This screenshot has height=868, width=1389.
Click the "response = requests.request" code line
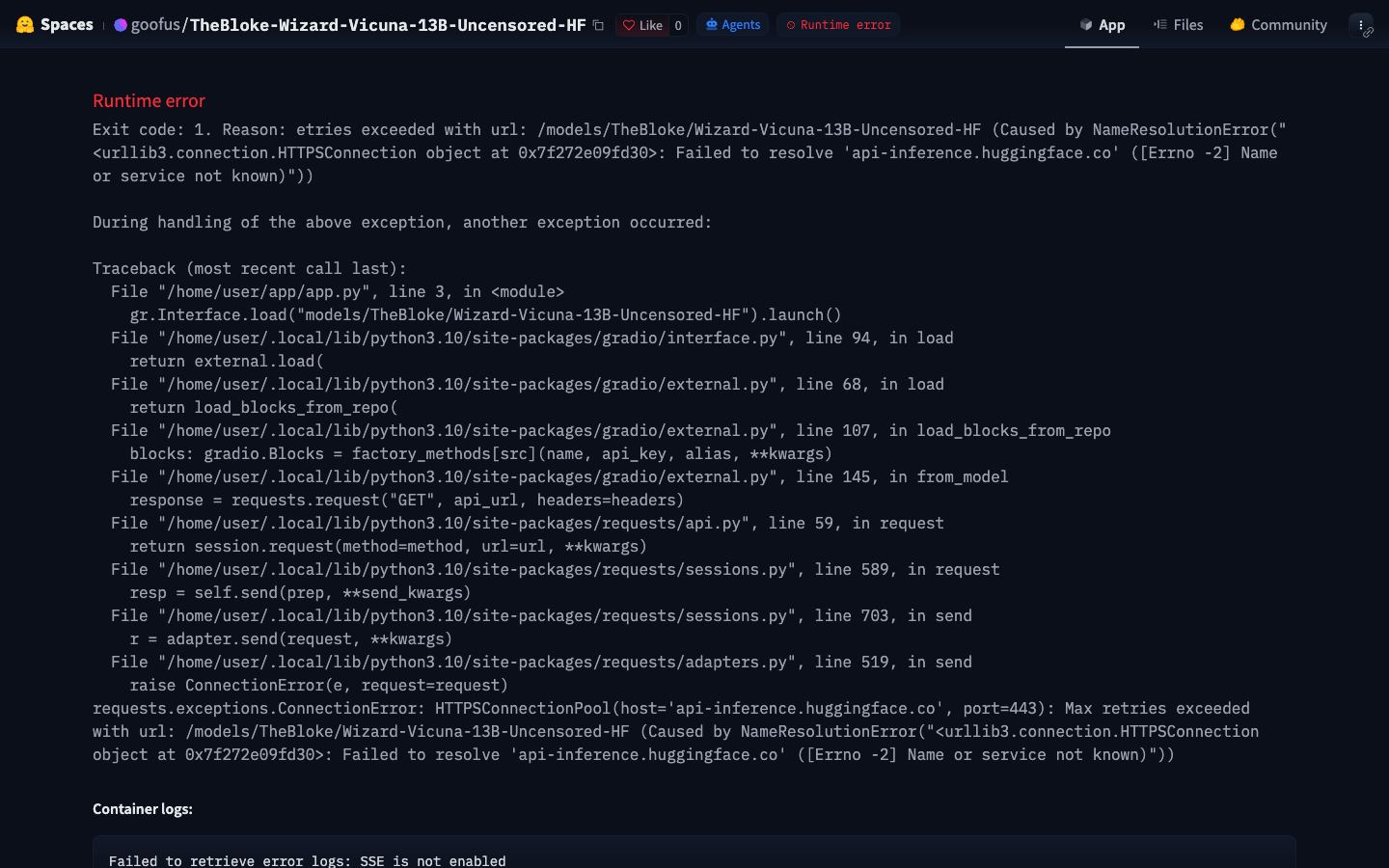[407, 500]
